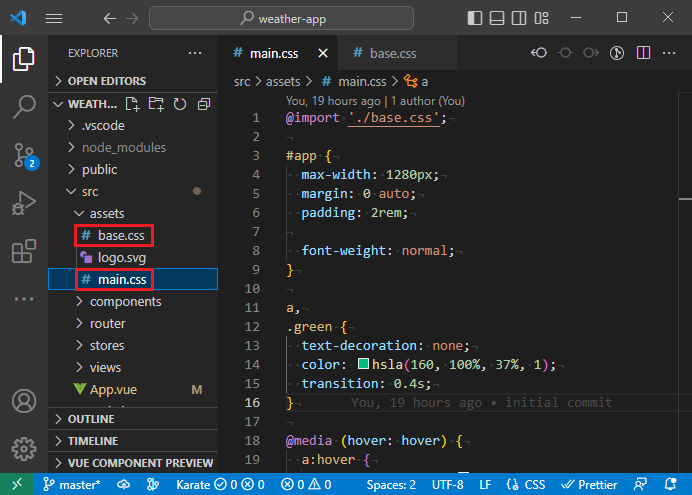Collapse the assets folder
The height and width of the screenshot is (495, 692).
click(x=133, y=214)
